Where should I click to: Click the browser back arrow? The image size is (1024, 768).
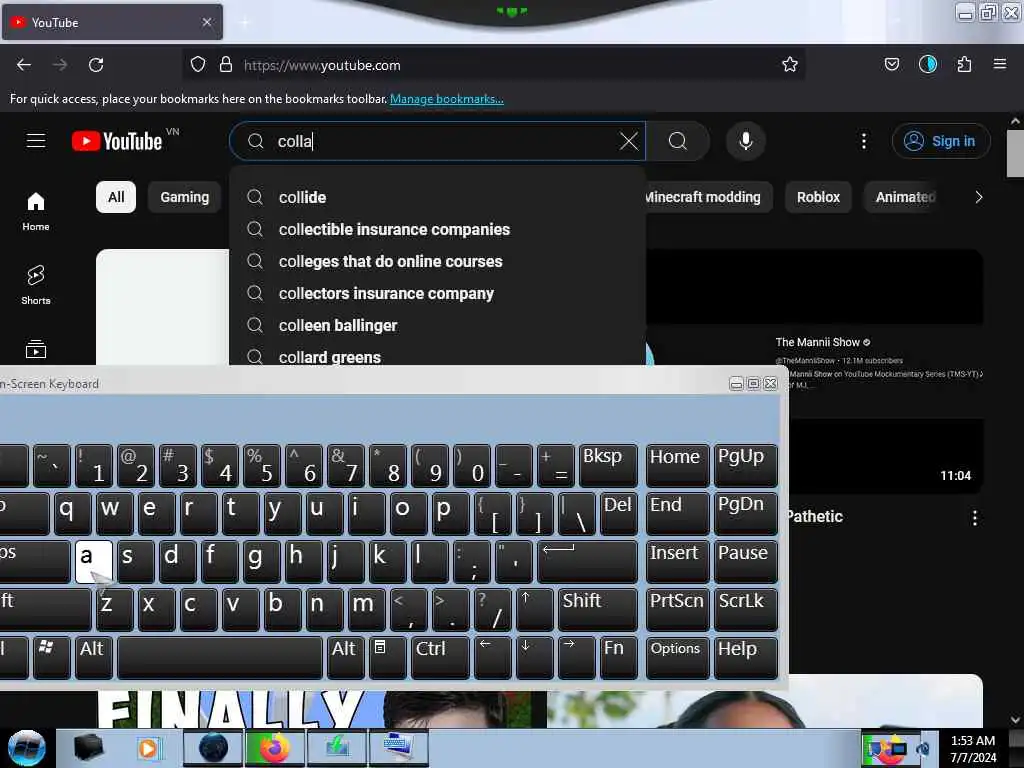point(24,65)
